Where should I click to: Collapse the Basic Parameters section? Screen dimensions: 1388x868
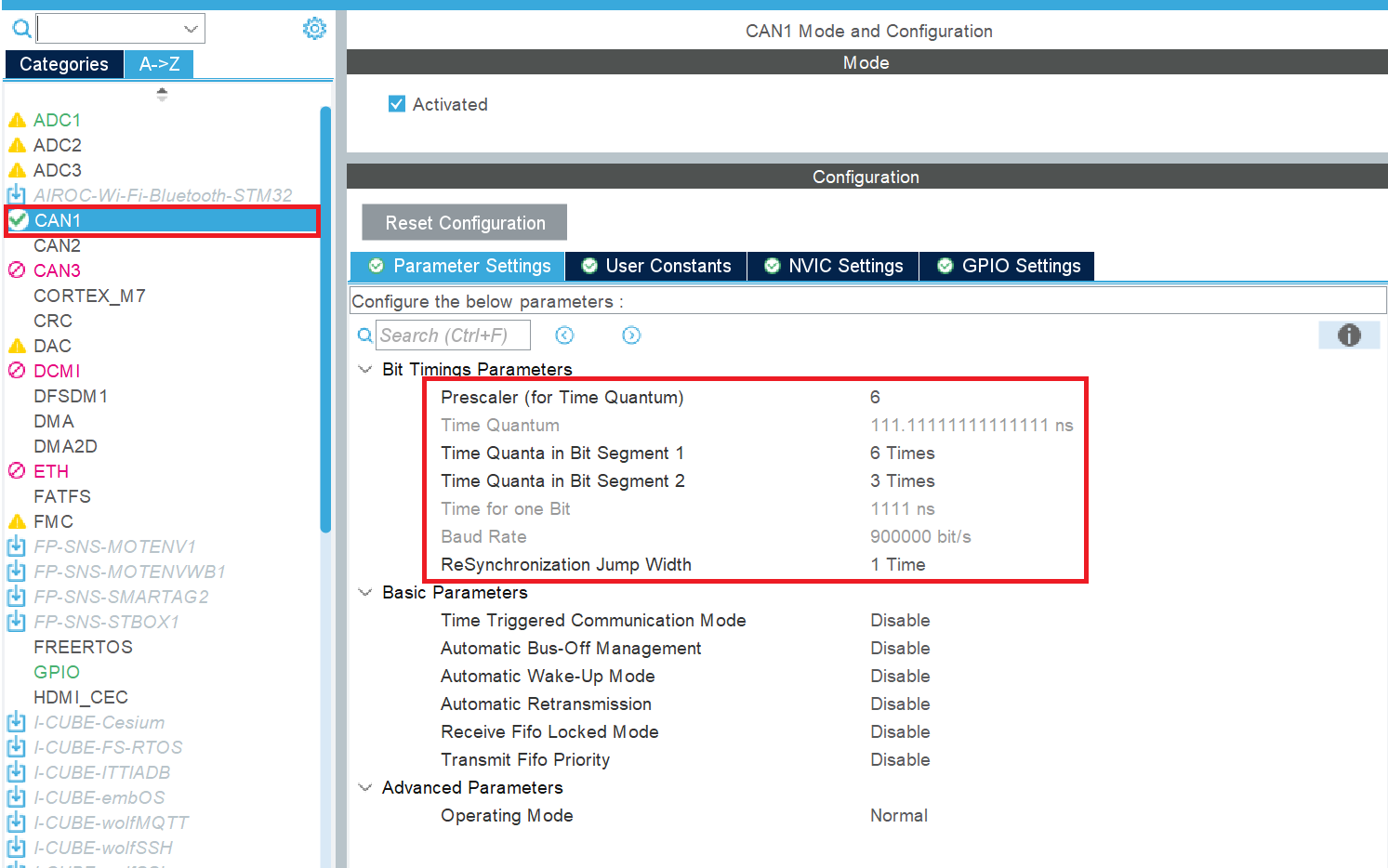364,592
